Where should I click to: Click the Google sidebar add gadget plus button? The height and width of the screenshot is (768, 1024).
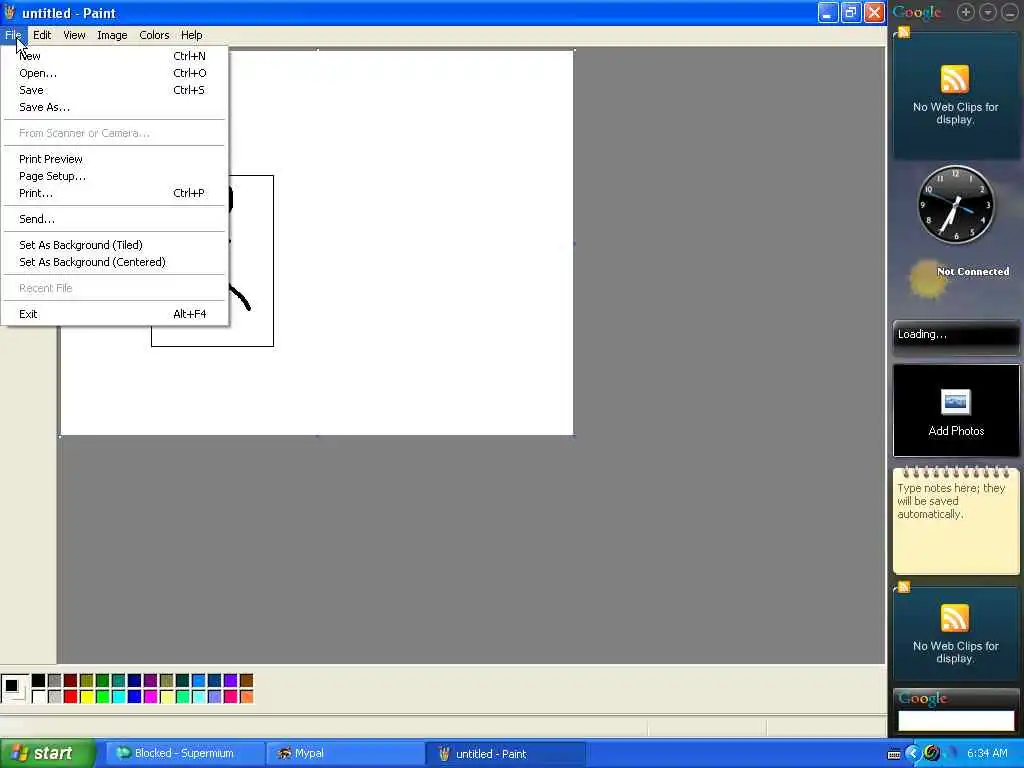click(x=966, y=12)
